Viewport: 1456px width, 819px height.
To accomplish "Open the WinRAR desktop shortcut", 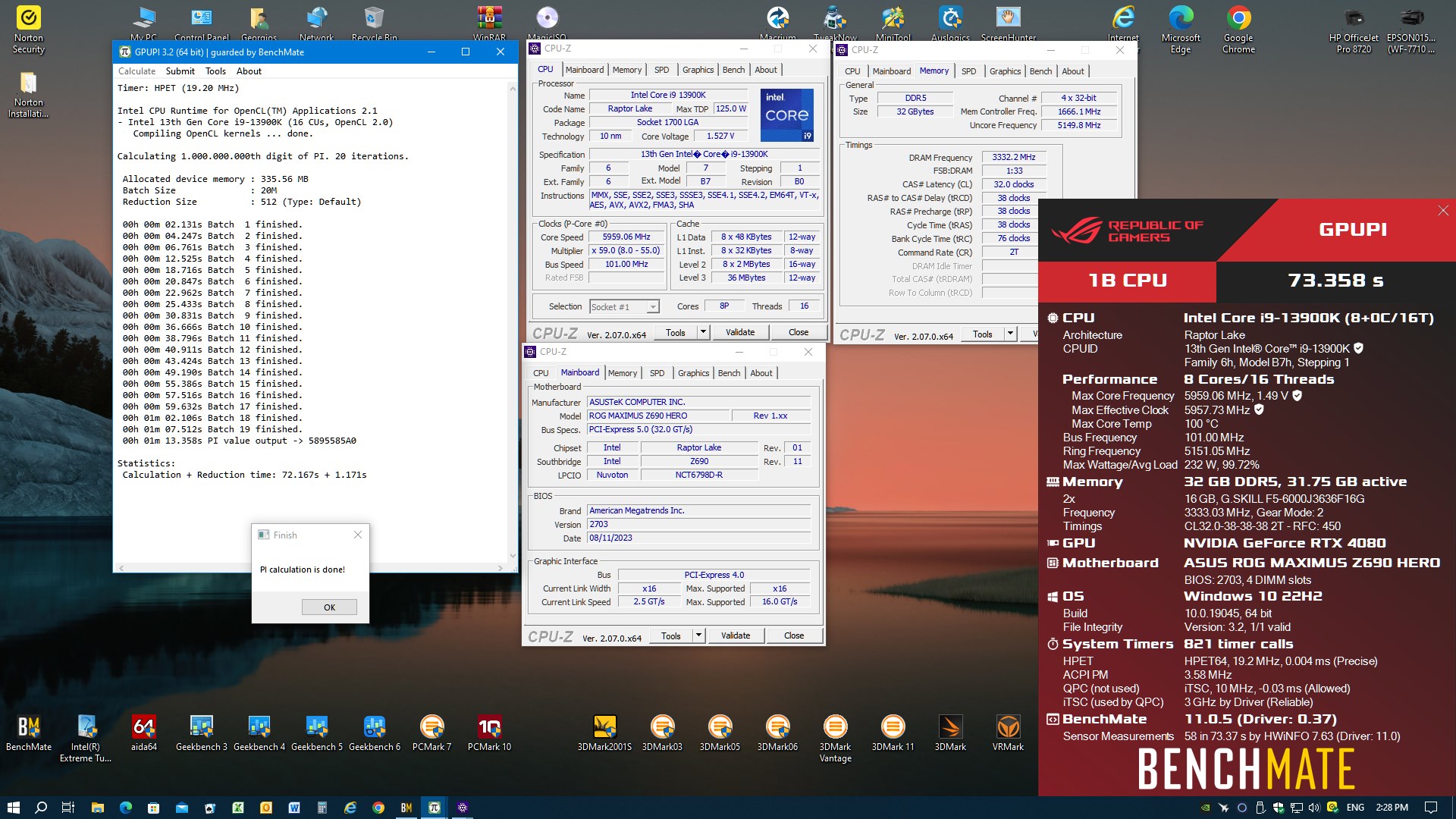I will click(x=489, y=23).
